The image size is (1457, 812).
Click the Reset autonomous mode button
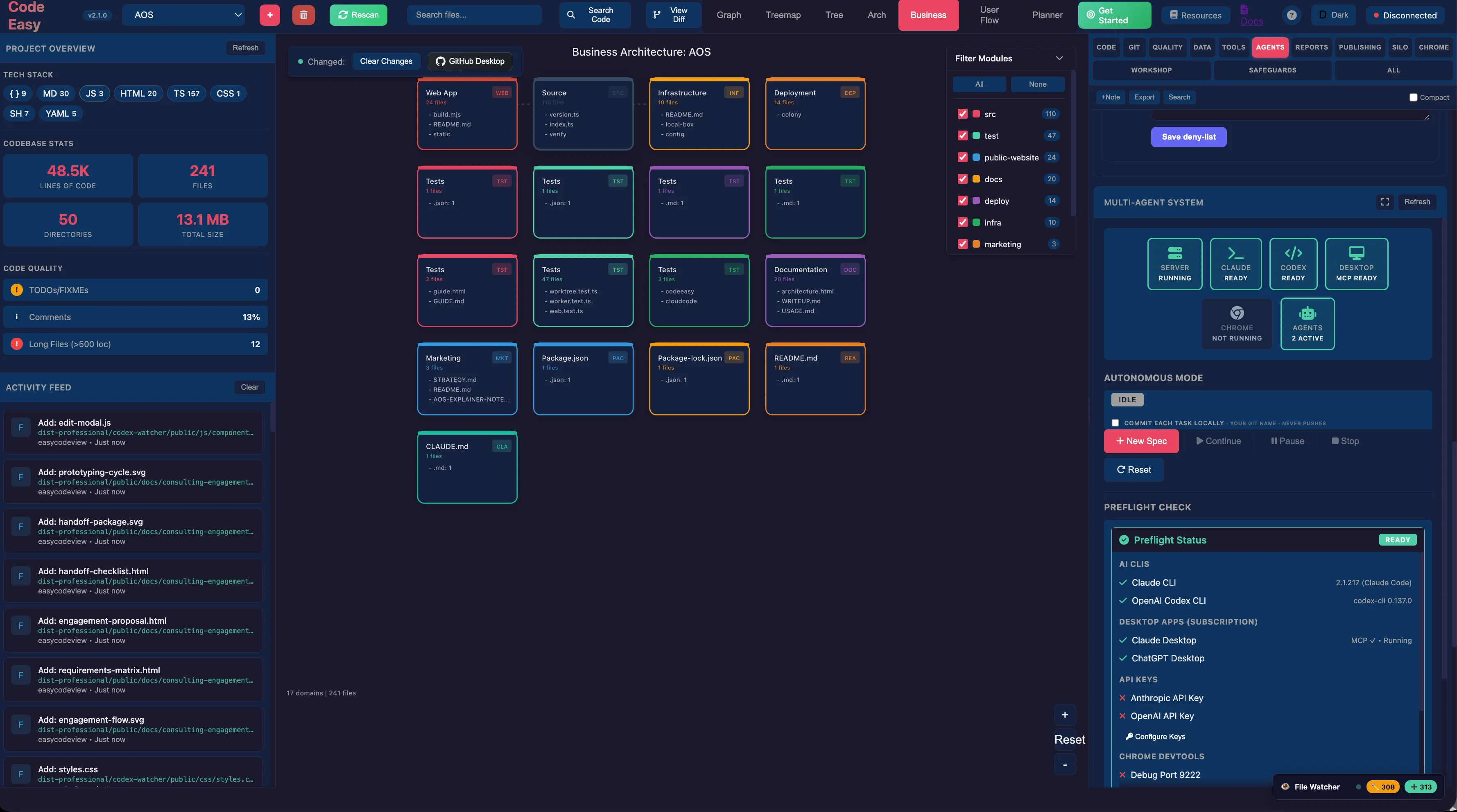1133,470
